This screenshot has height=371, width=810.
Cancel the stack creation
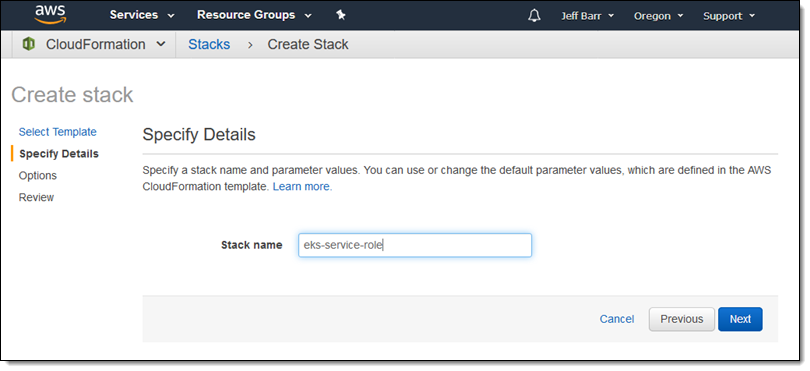coord(617,319)
